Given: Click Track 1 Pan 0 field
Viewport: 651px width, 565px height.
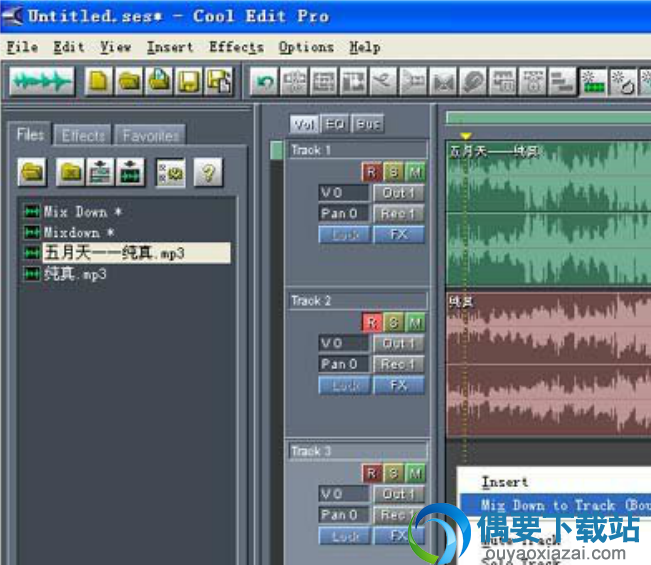Looking at the screenshot, I should pyautogui.click(x=343, y=213).
